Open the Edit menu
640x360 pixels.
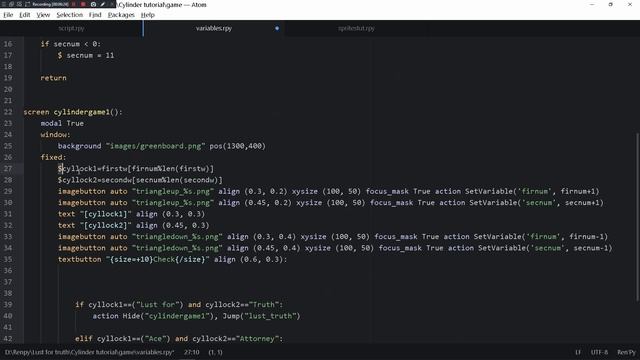[x=24, y=15]
